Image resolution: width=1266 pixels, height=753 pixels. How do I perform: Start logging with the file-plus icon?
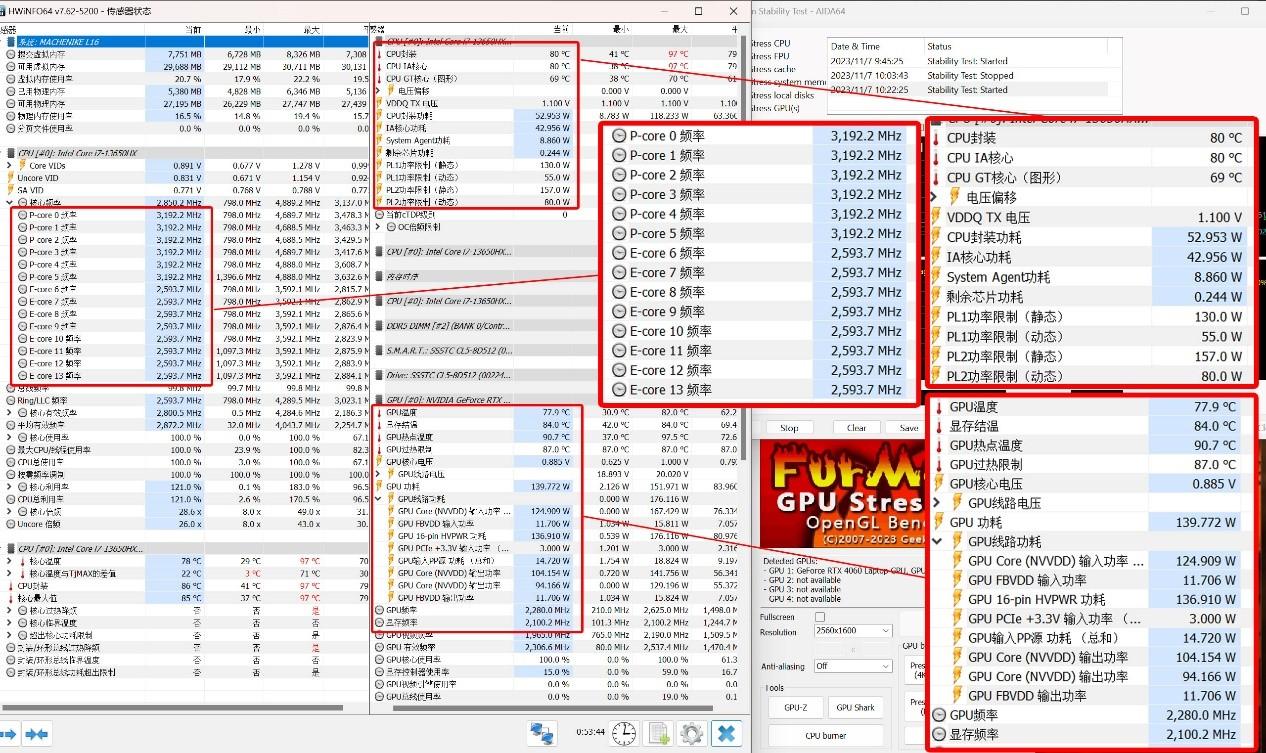coord(659,733)
